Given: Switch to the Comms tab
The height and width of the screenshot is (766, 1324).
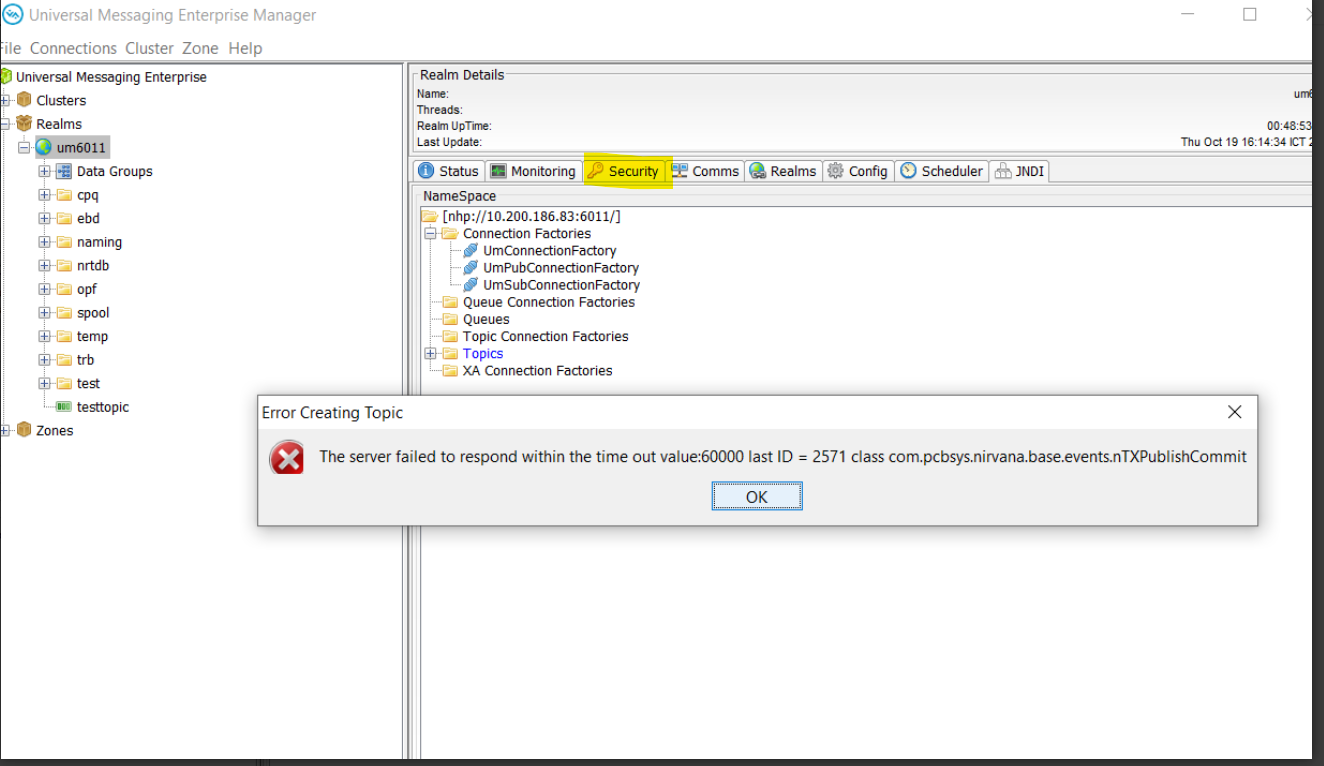Looking at the screenshot, I should [x=705, y=171].
